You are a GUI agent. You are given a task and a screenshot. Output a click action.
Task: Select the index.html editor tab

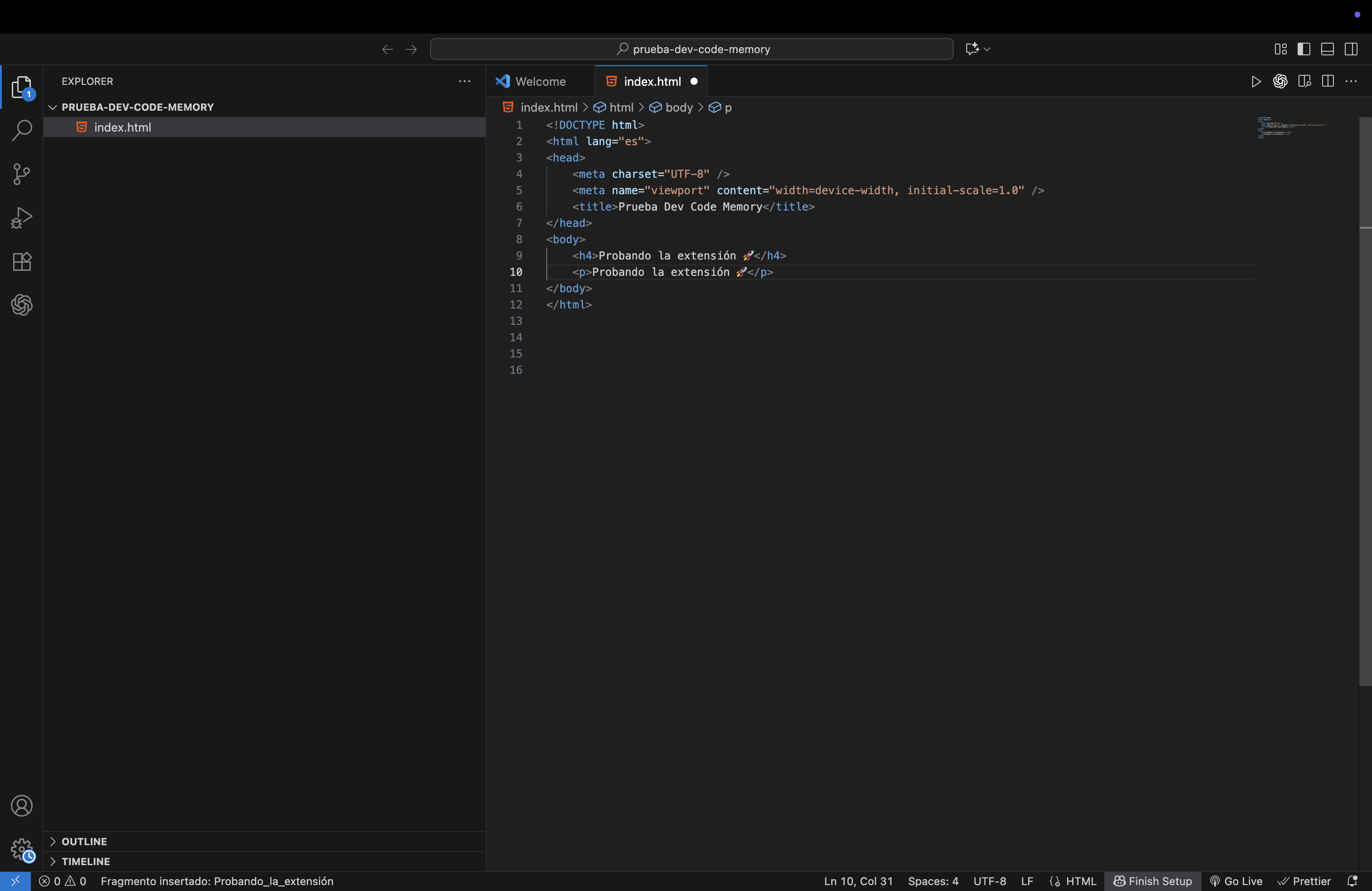point(652,82)
